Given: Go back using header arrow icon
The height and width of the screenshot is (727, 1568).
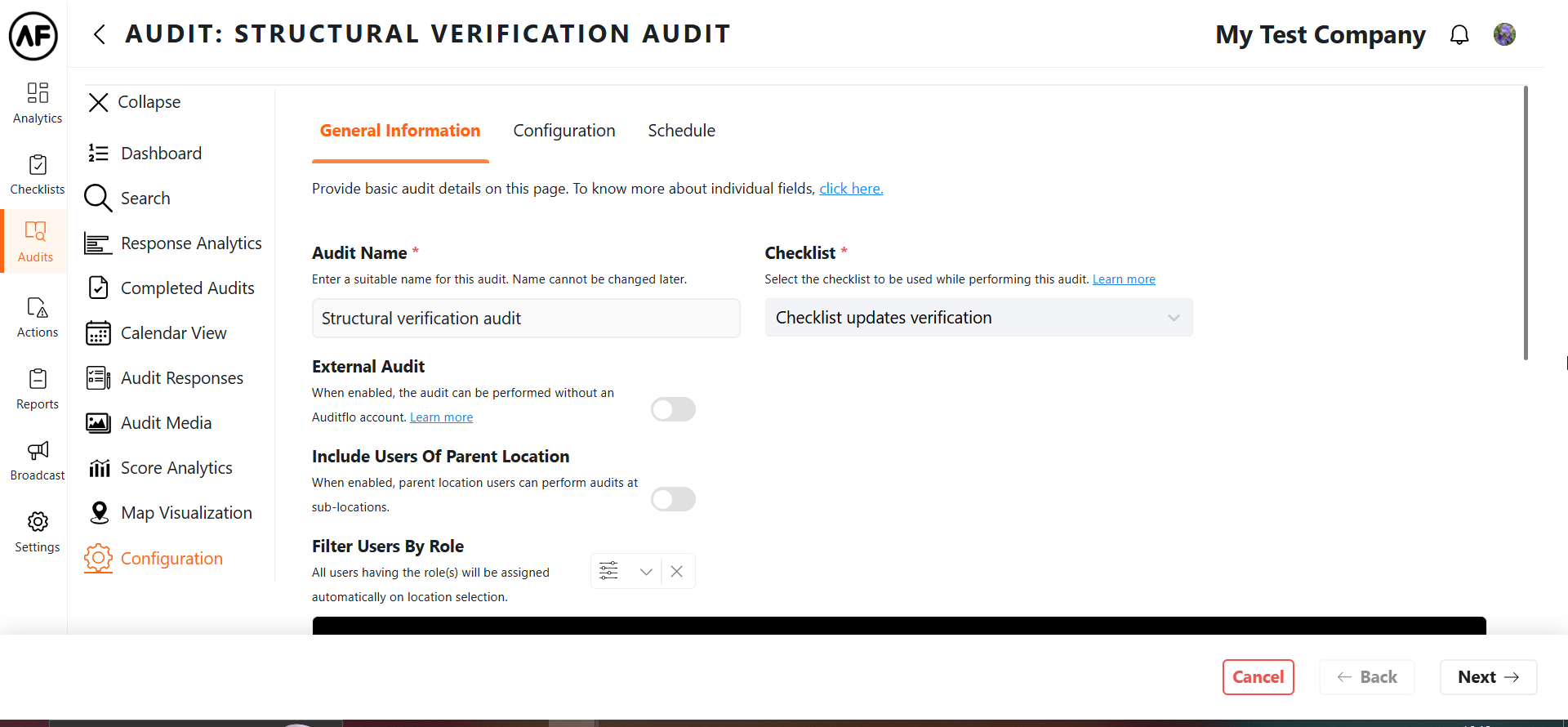Looking at the screenshot, I should pyautogui.click(x=100, y=34).
